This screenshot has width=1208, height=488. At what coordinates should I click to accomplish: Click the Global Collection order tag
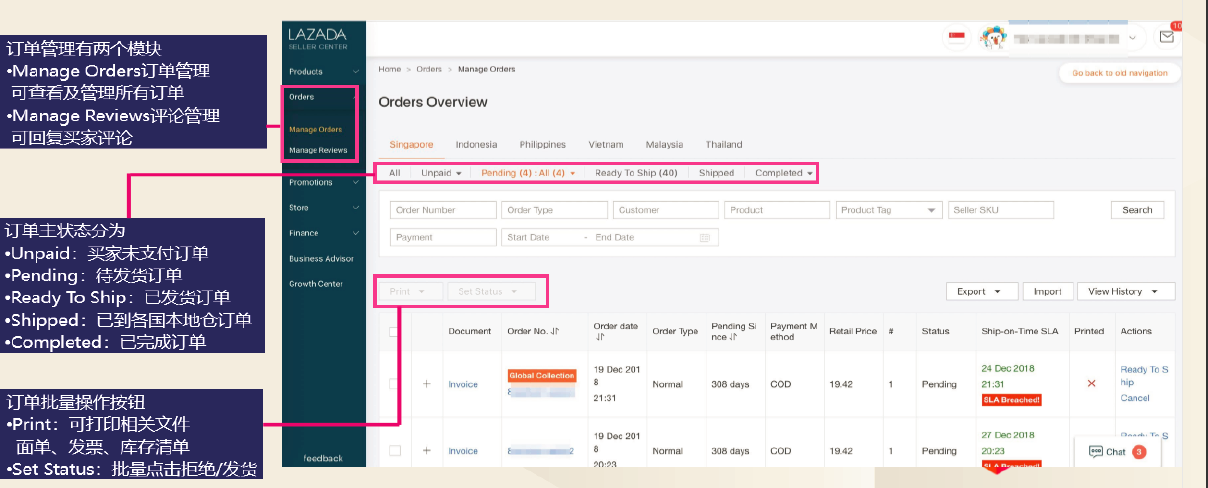[x=542, y=376]
